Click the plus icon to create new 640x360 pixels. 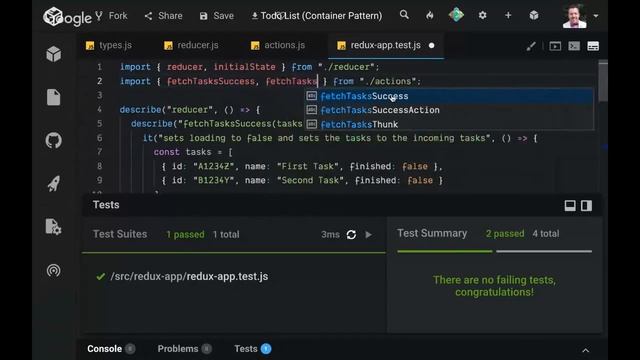click(508, 15)
